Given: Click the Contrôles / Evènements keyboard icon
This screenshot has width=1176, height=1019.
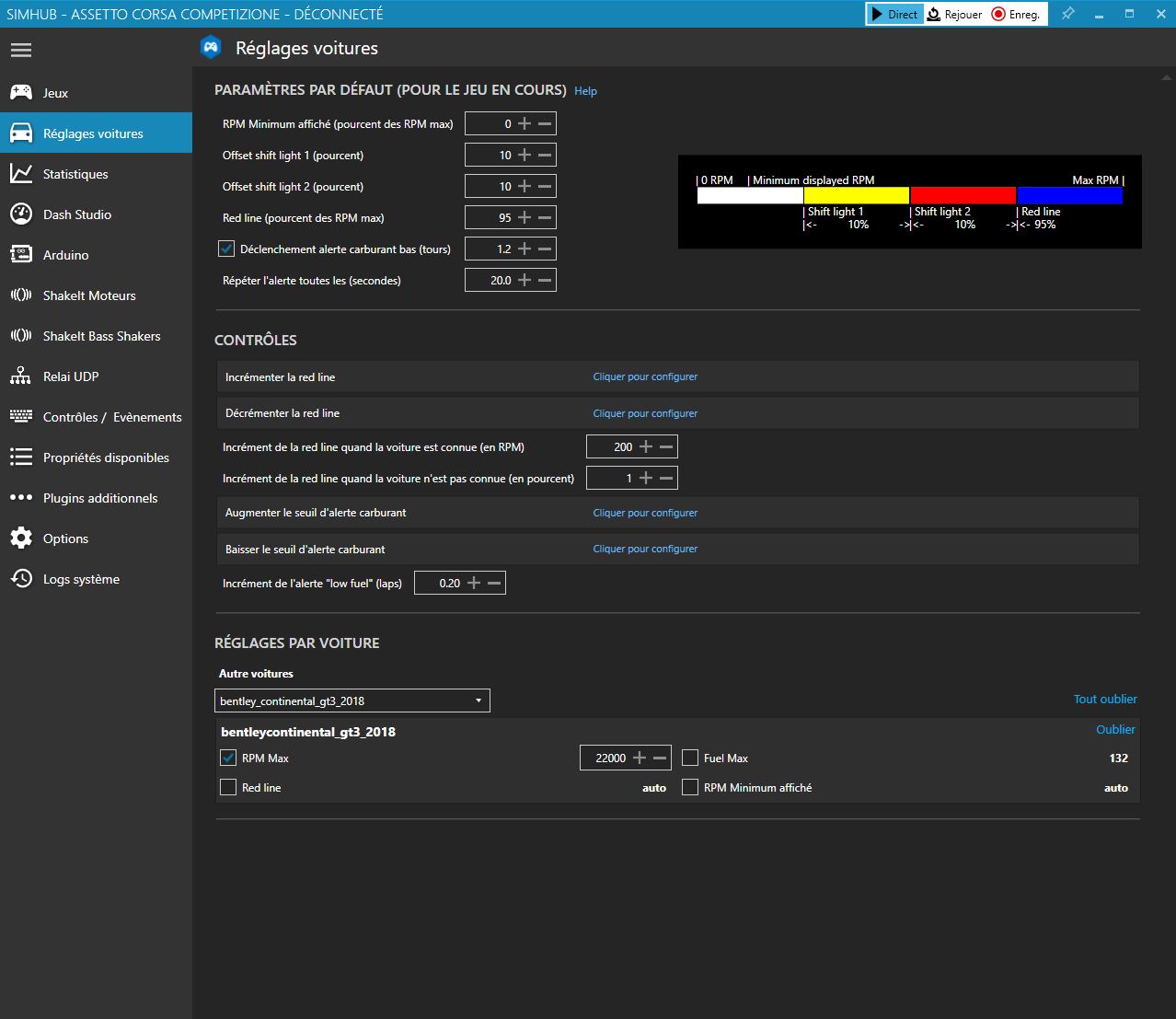Looking at the screenshot, I should [x=21, y=417].
